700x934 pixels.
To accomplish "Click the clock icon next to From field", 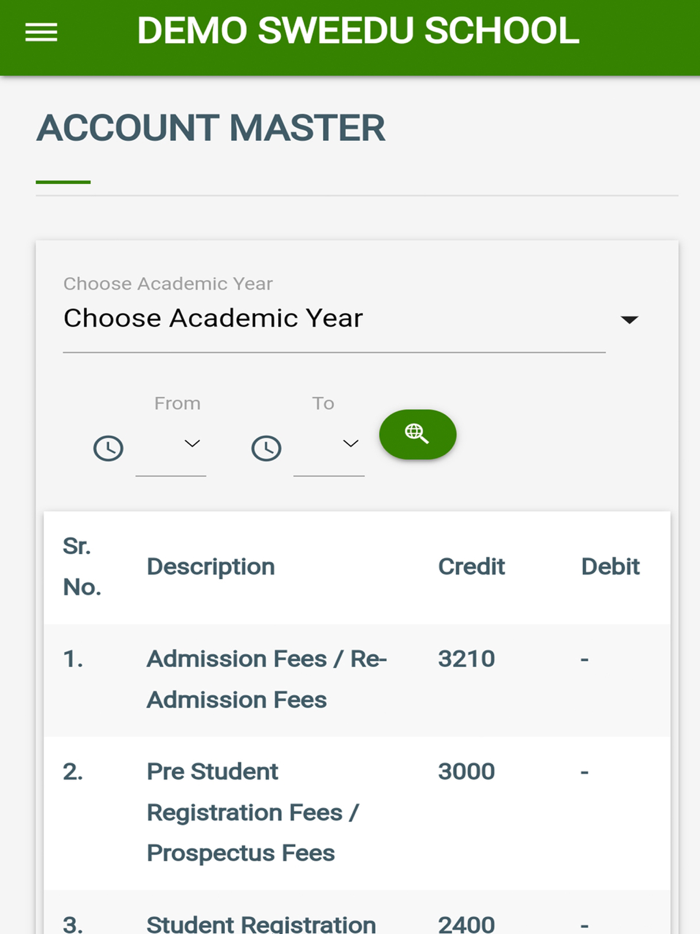I will 108,448.
